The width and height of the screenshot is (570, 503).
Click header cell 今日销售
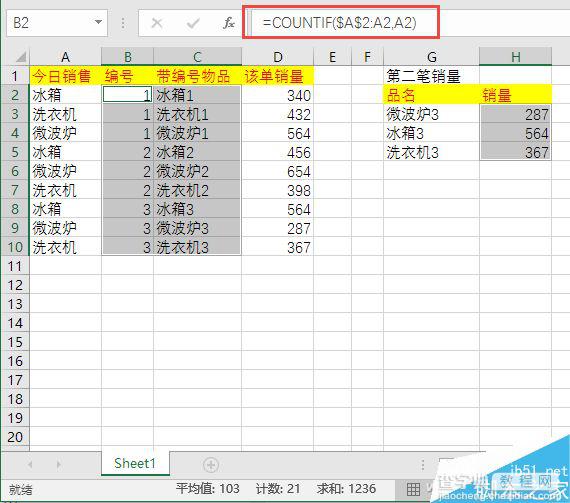[65, 76]
